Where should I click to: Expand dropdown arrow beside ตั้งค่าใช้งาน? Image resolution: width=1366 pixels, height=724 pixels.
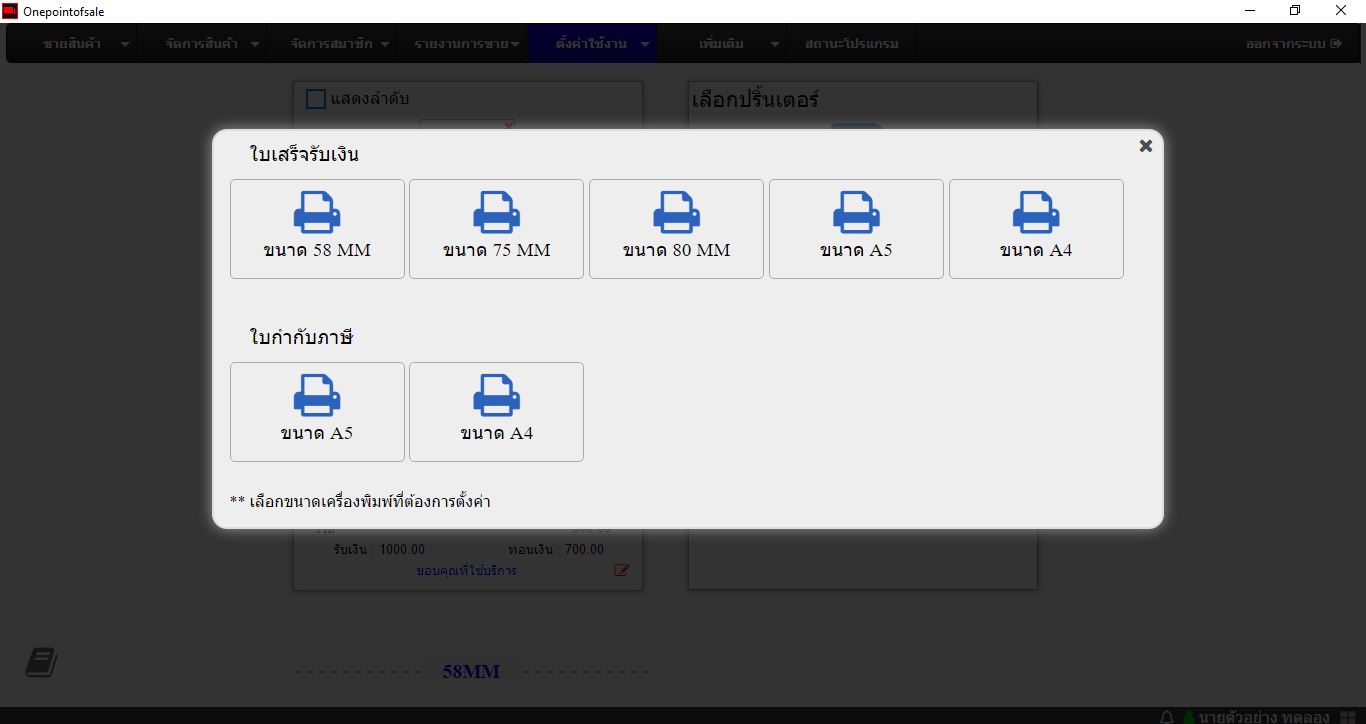coord(645,45)
